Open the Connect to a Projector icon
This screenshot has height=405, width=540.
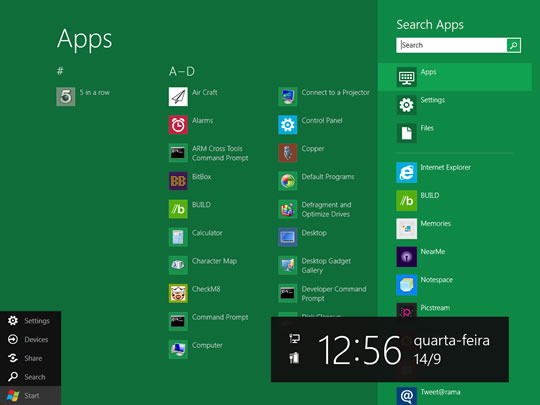288,96
